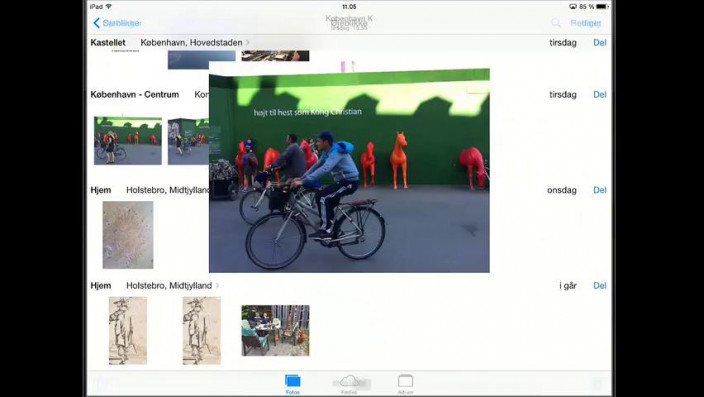Open the first sketch drawing thumbnail

click(128, 331)
